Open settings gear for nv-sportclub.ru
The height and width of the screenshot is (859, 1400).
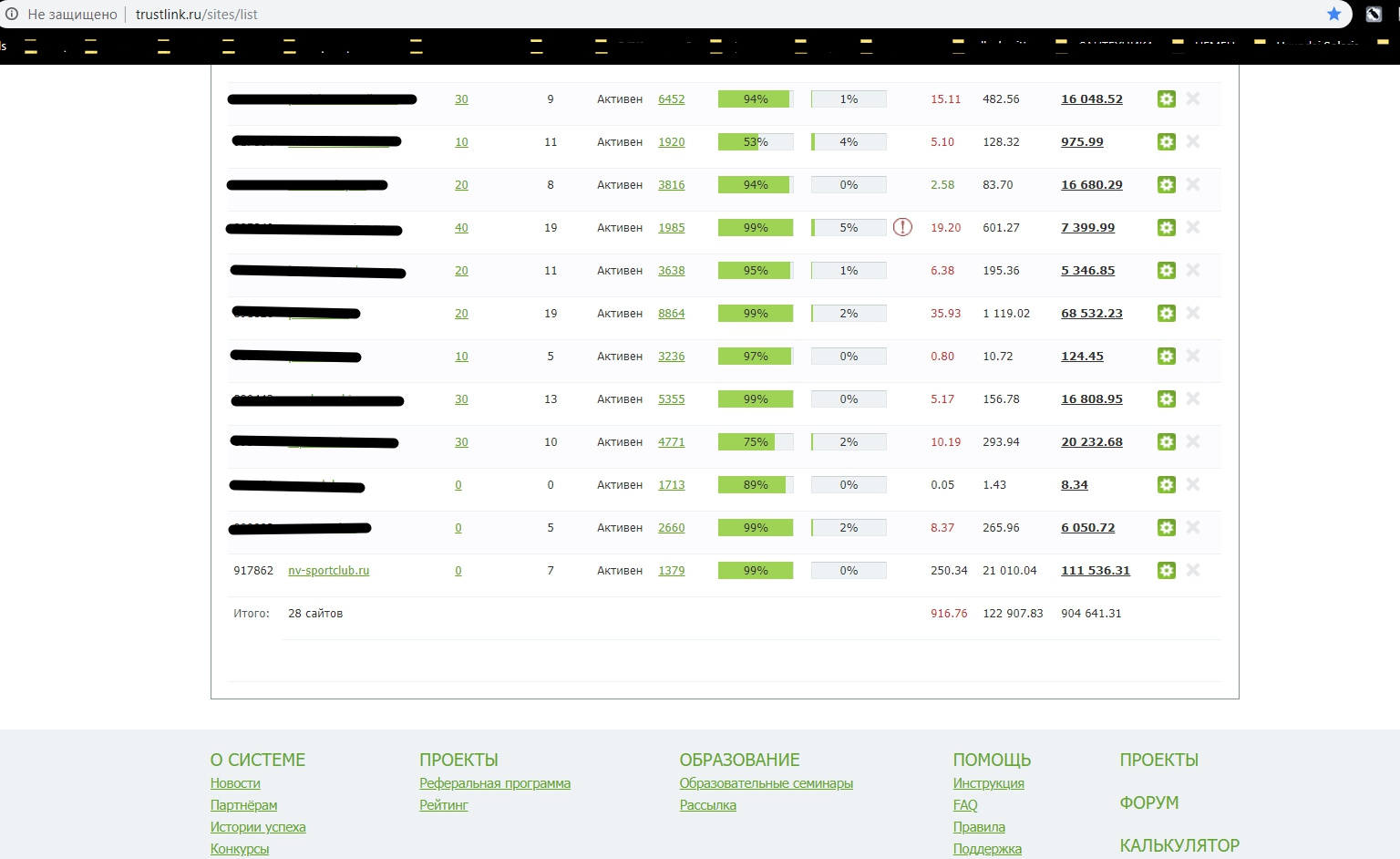point(1166,570)
